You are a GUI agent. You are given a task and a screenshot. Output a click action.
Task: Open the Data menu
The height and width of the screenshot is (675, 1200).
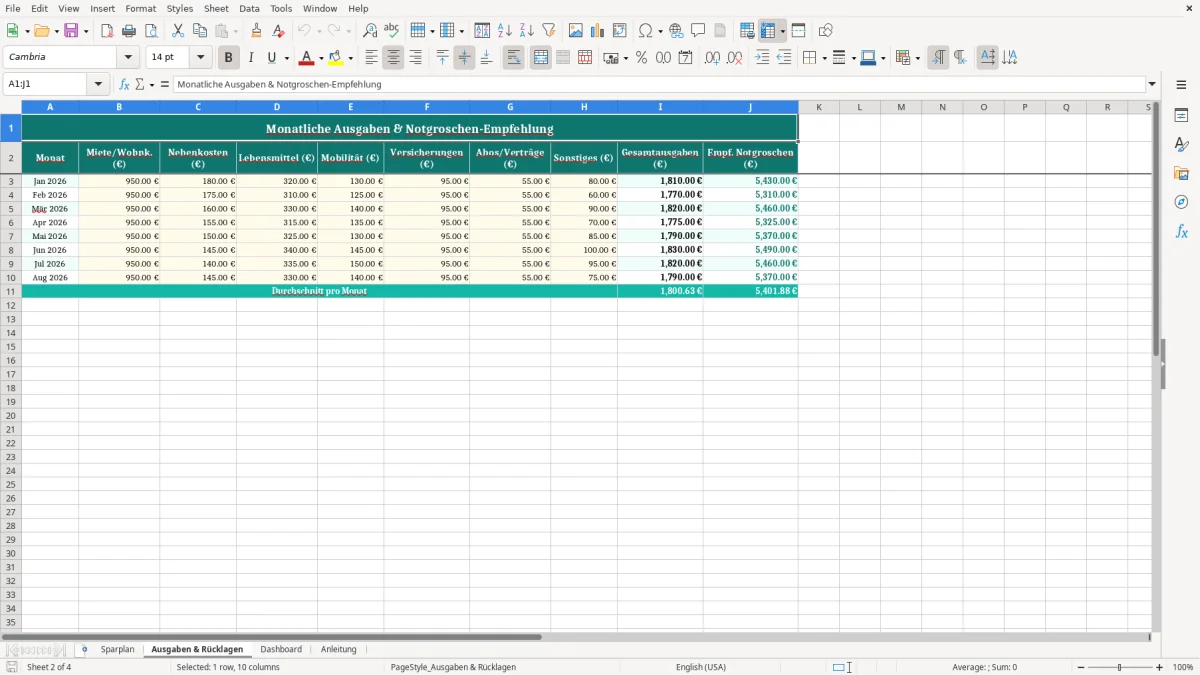249,8
